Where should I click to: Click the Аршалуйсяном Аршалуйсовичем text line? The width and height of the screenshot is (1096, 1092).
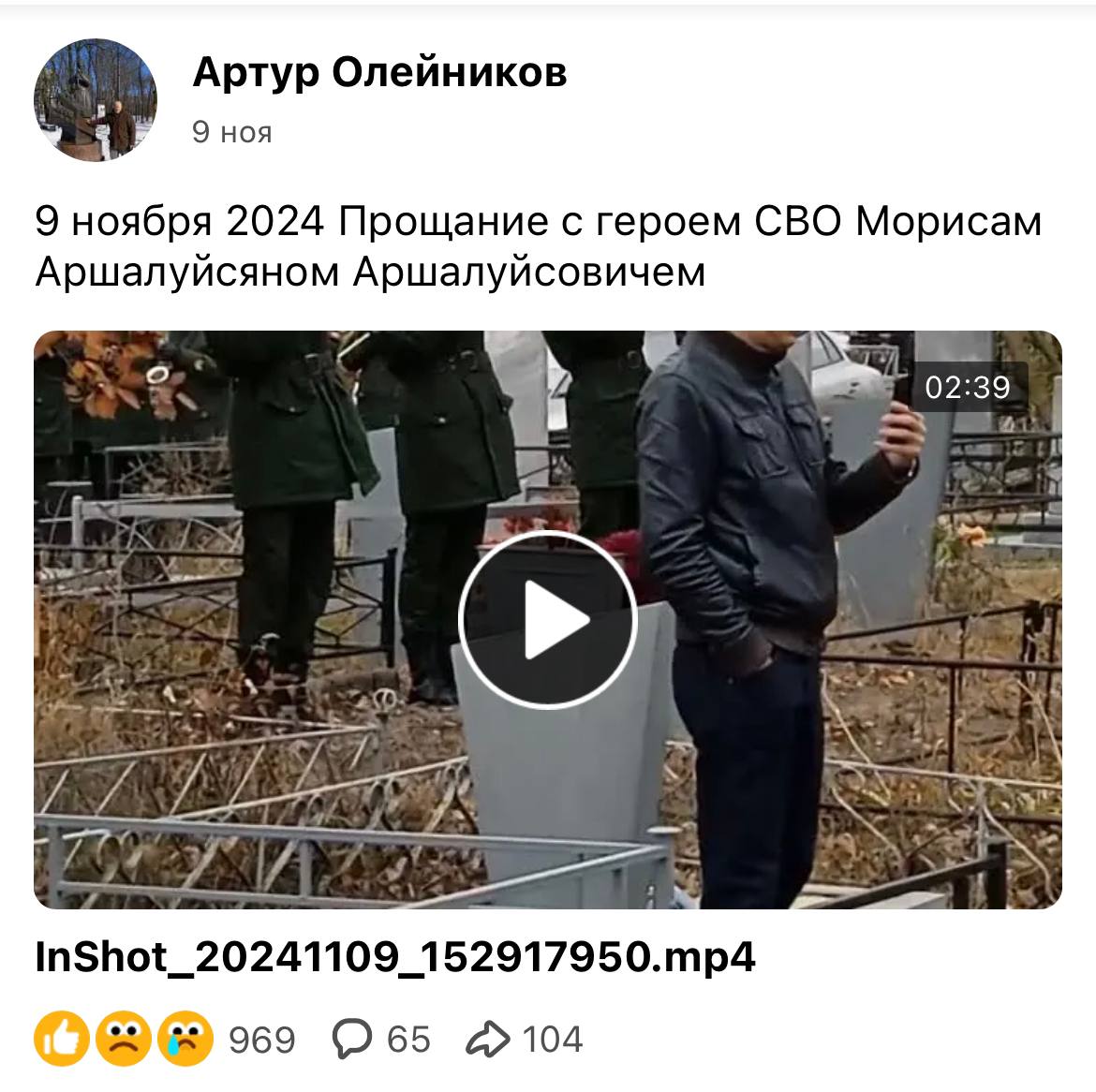[370, 272]
